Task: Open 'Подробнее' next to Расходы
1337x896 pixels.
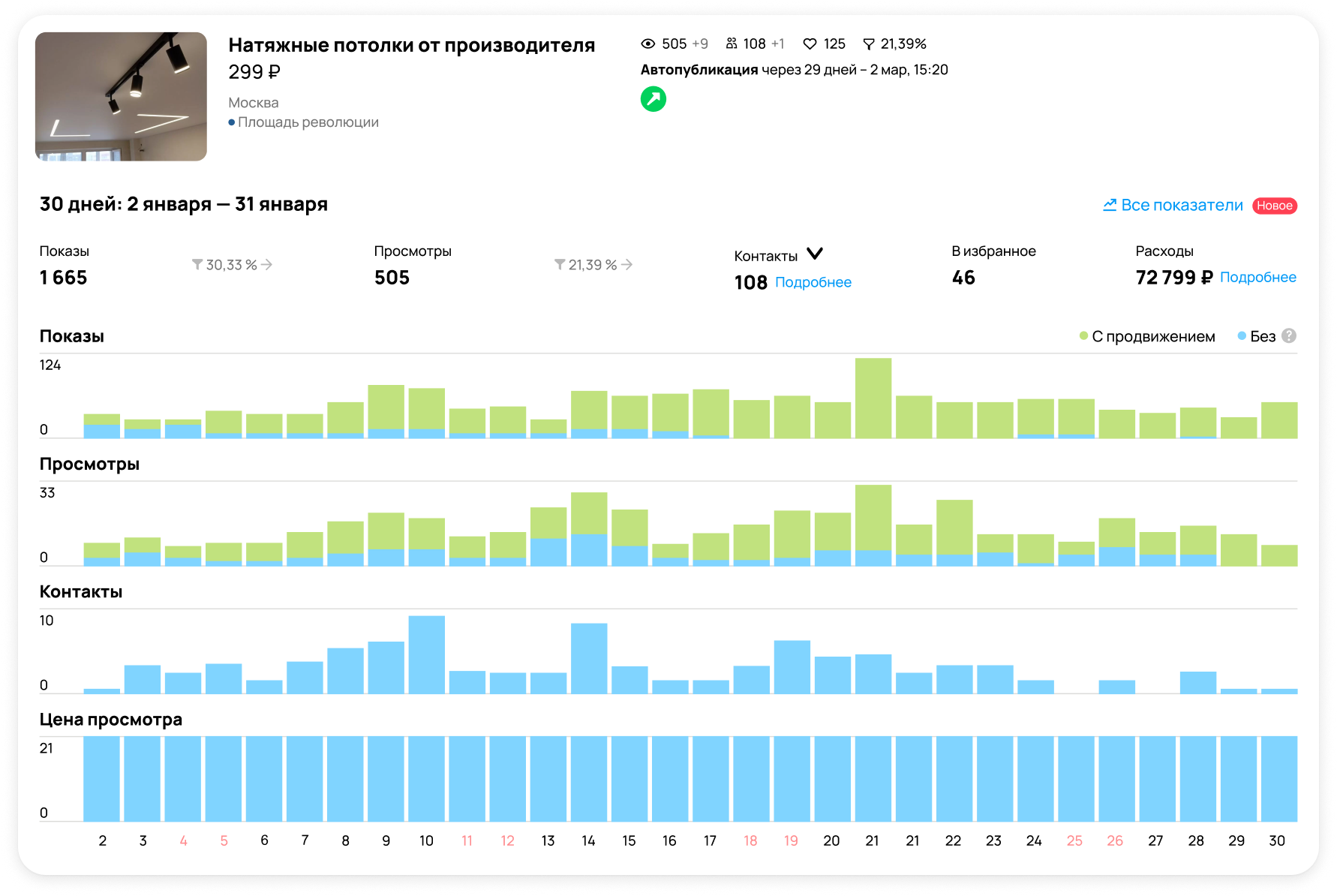Action: [1257, 277]
